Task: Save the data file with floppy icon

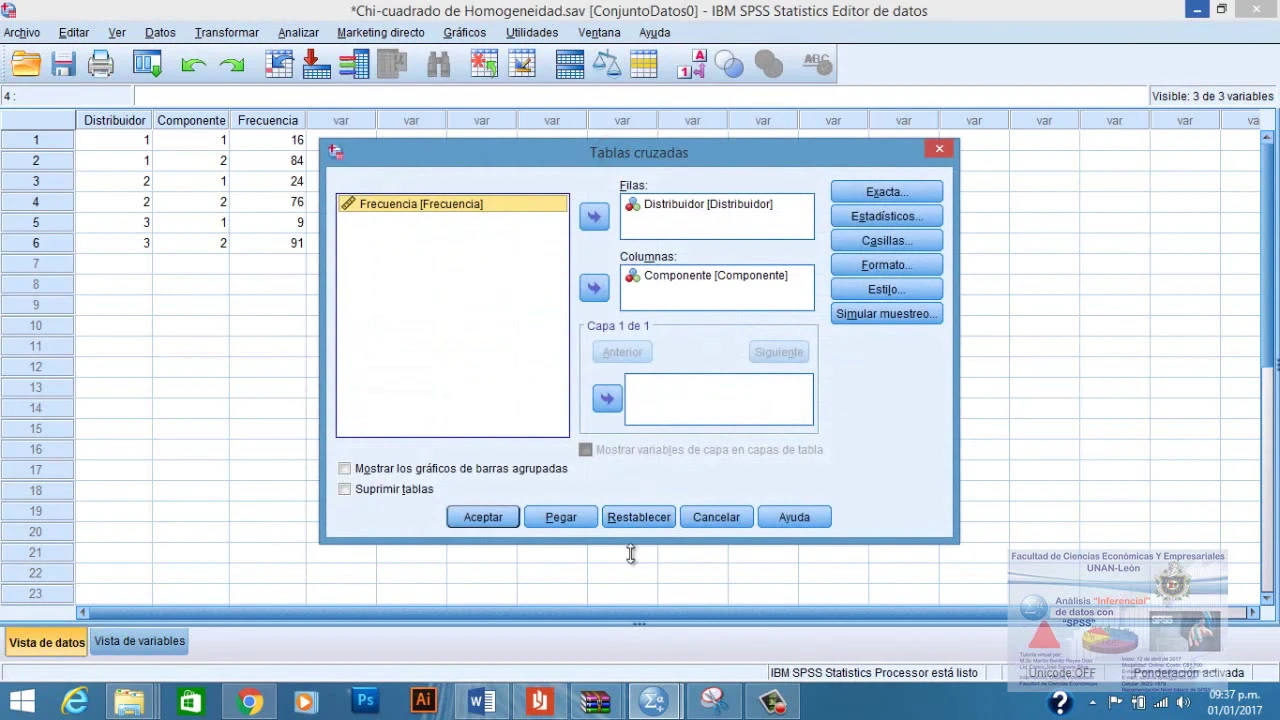Action: coord(64,65)
